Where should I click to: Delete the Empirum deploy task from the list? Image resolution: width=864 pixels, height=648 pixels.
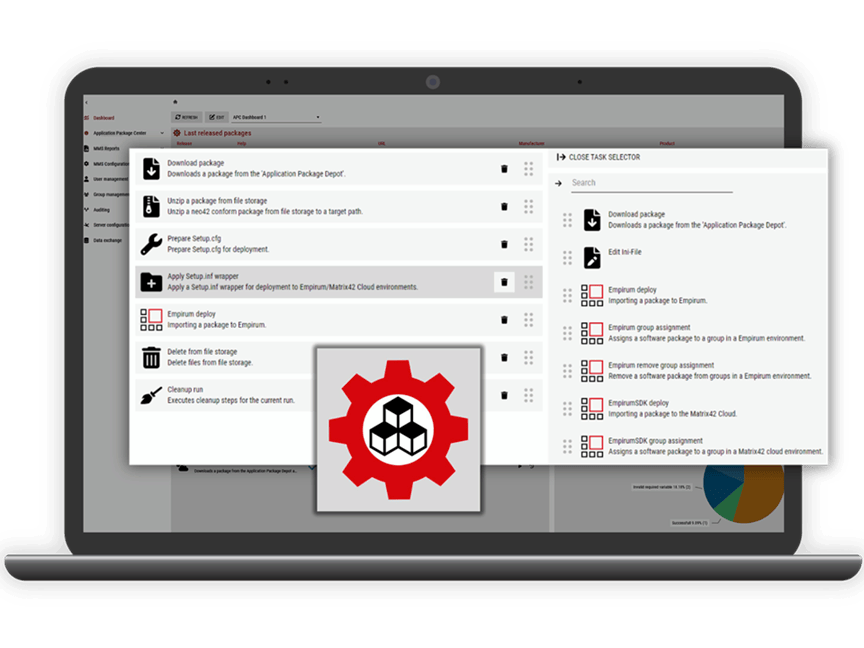tap(504, 320)
